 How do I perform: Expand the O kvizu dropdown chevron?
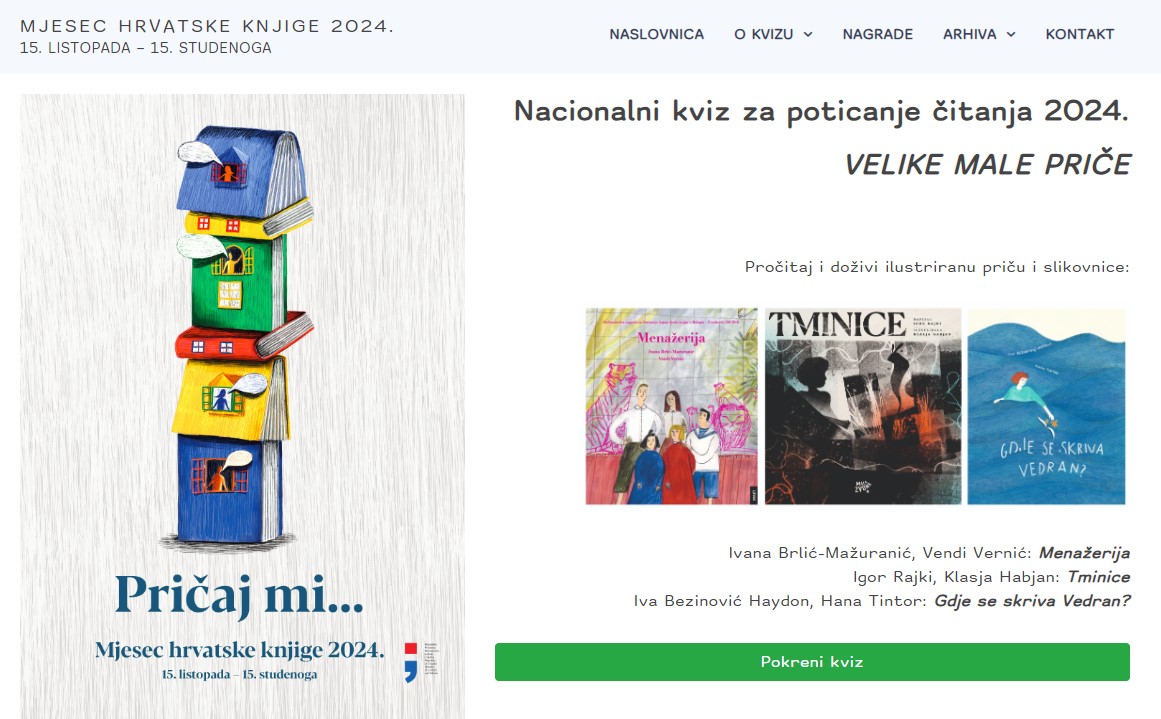click(x=808, y=34)
